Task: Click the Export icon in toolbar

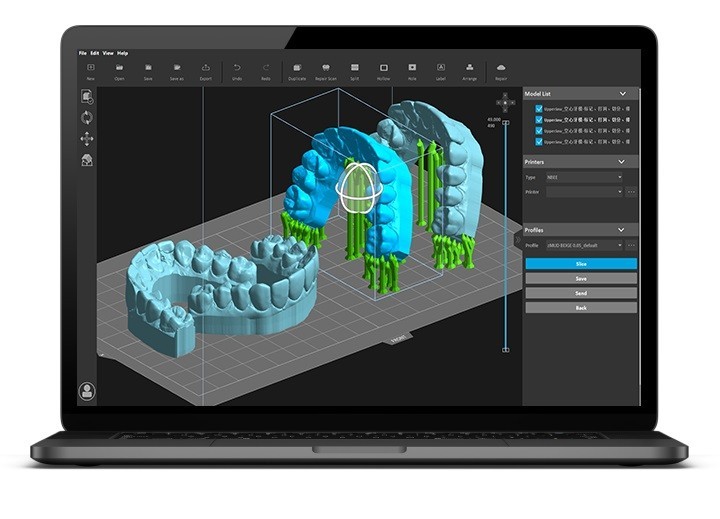Action: pos(206,67)
